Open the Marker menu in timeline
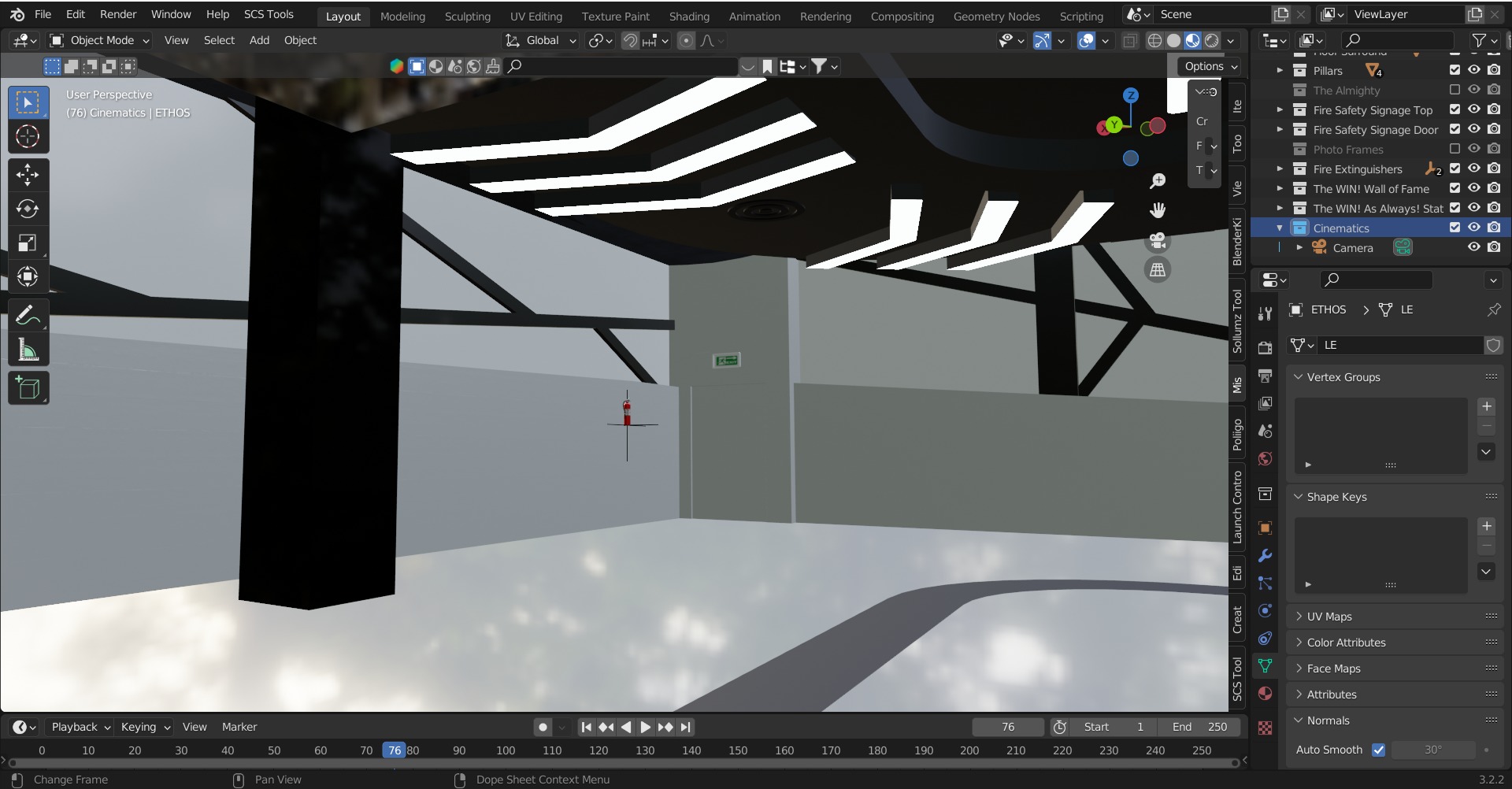The height and width of the screenshot is (789, 1512). coord(239,727)
